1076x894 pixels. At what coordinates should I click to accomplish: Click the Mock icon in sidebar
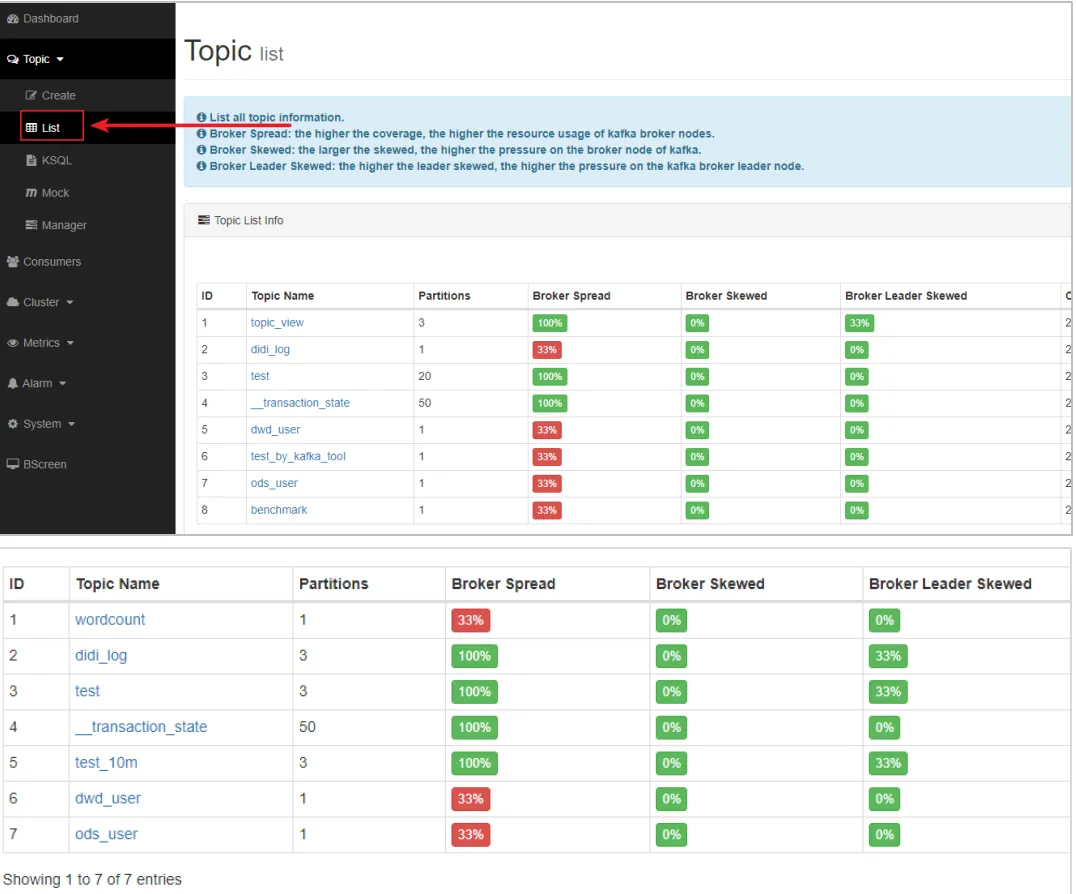(31, 193)
